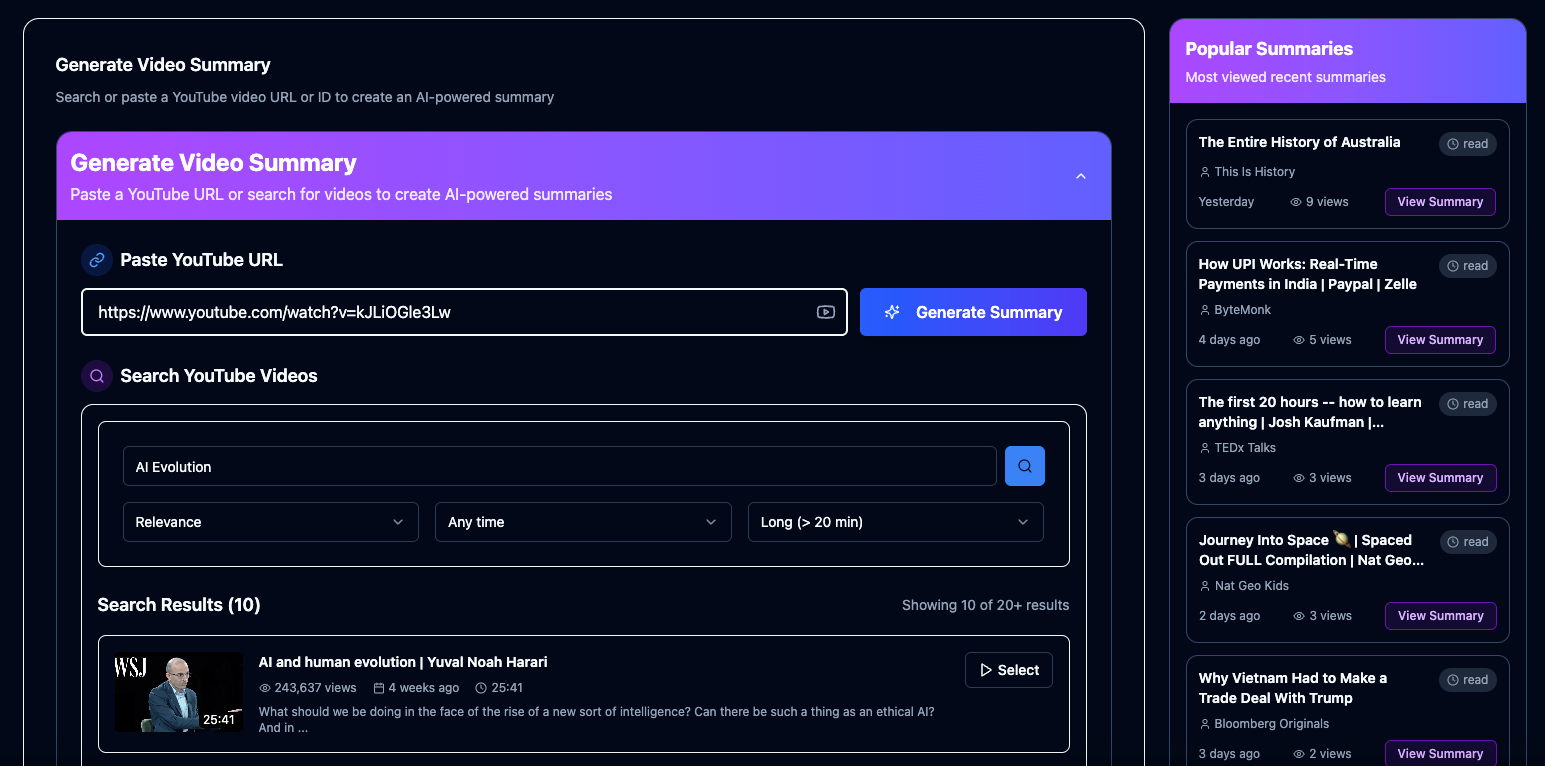Click the blue magnifier search button
The width and height of the screenshot is (1545, 766).
[1024, 466]
